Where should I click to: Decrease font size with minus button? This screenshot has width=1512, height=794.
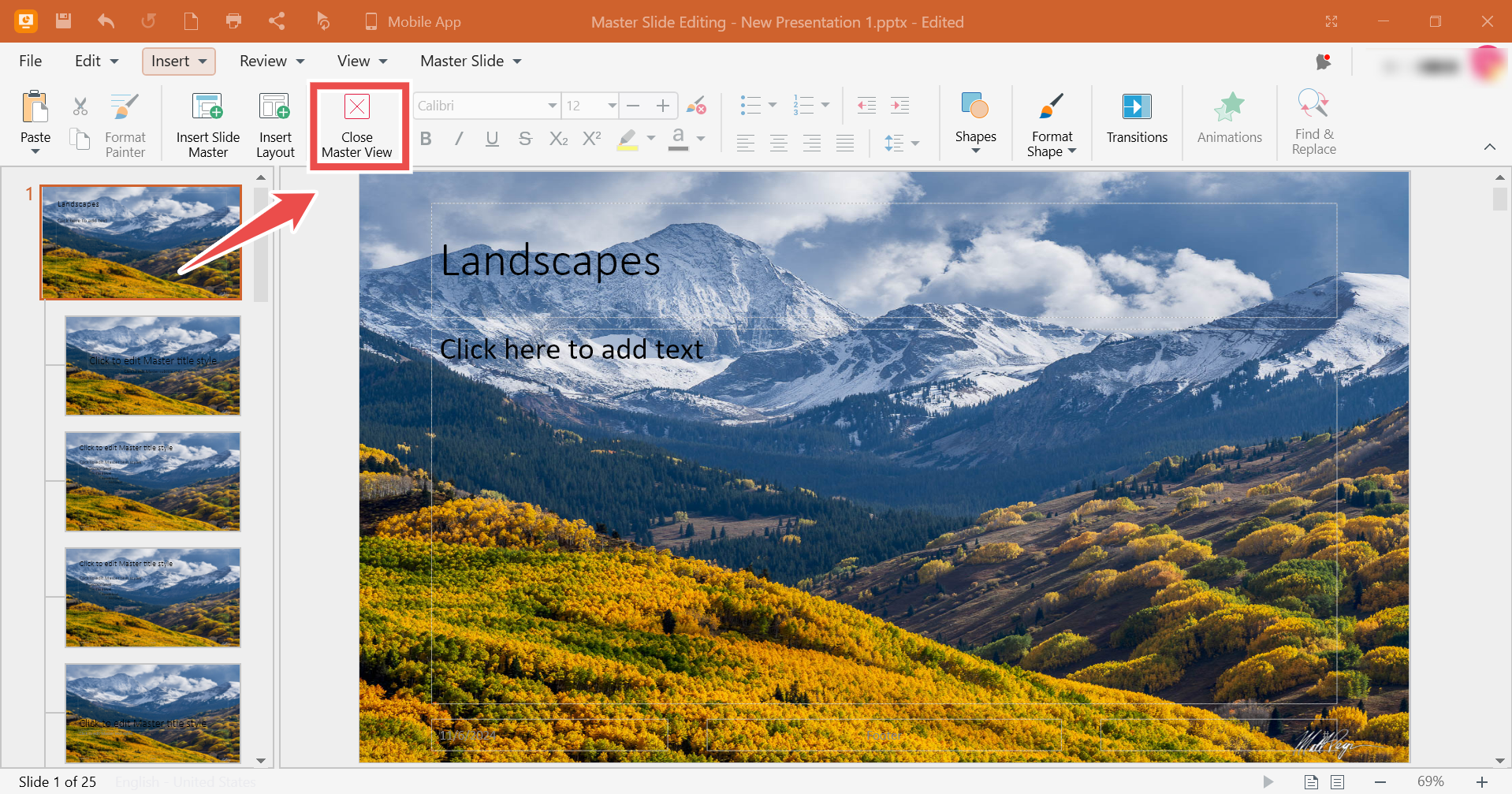633,106
